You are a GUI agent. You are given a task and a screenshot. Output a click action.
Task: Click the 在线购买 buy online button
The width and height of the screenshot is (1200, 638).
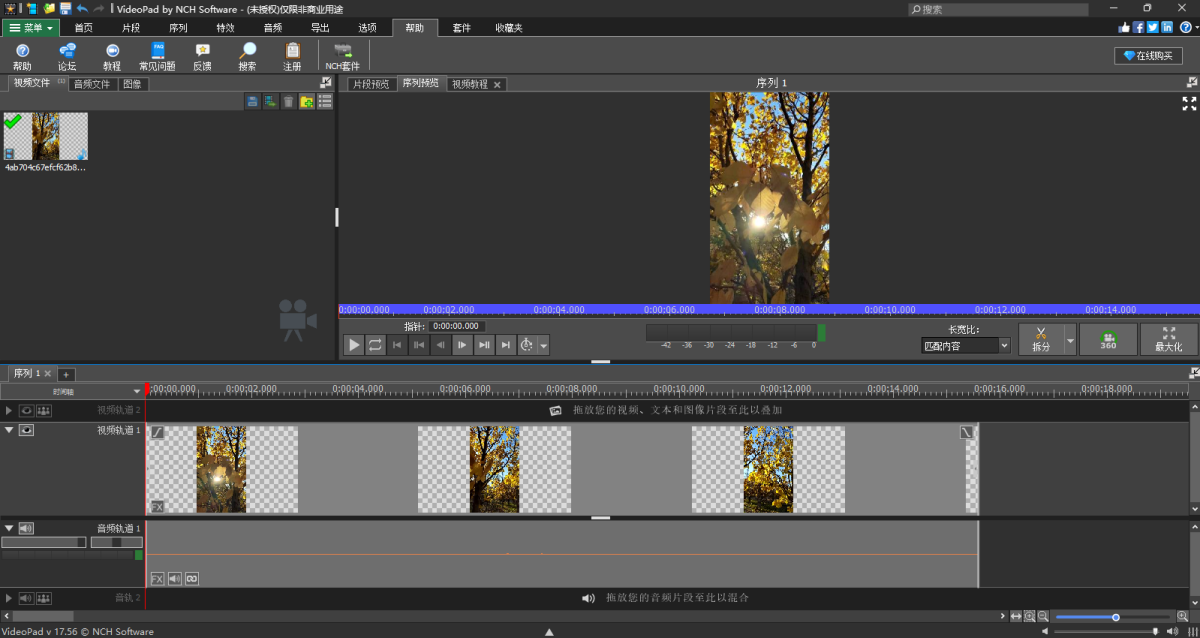(1148, 56)
